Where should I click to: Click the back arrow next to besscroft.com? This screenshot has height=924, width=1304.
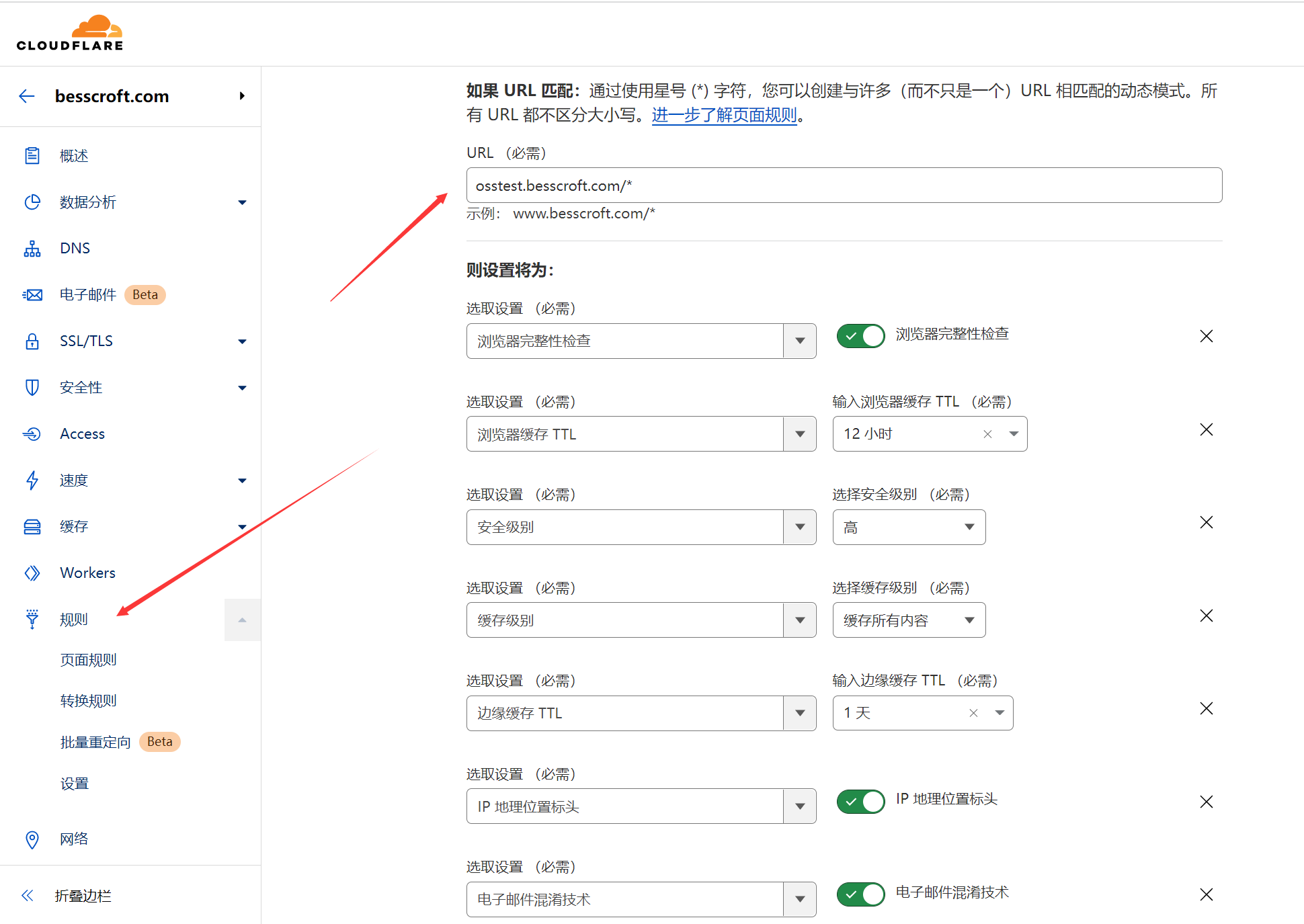click(27, 96)
